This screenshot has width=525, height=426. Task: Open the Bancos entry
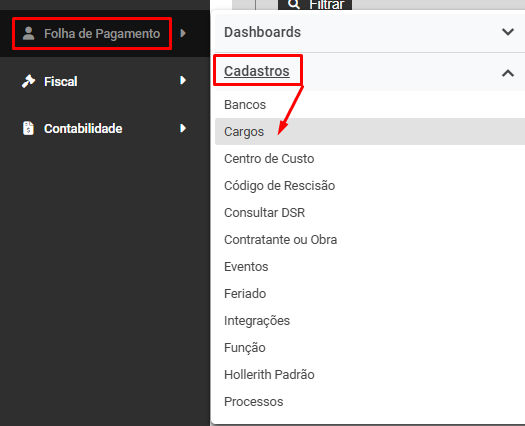click(245, 105)
